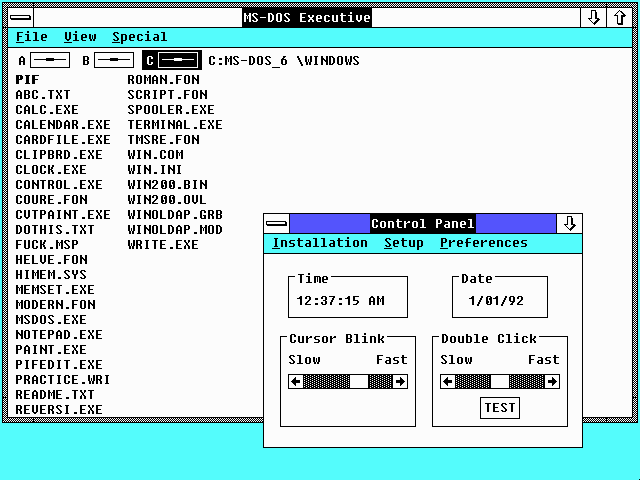Click the MS-DOS Executive title bar

pyautogui.click(x=307, y=17)
